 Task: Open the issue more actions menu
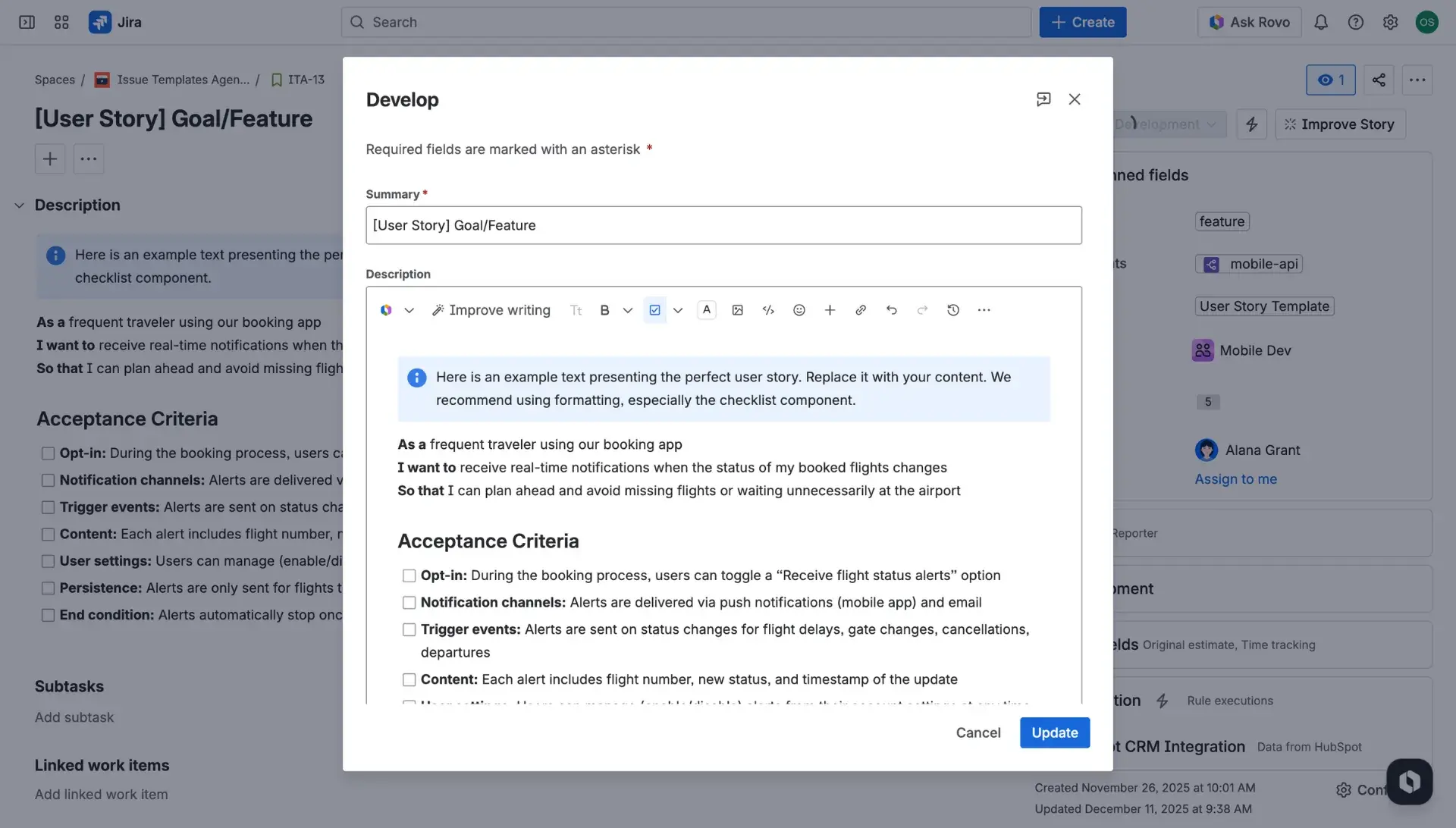point(1418,80)
